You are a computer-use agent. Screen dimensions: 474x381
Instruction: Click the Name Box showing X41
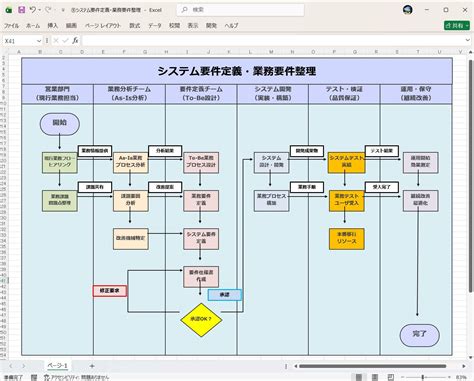tap(18, 41)
